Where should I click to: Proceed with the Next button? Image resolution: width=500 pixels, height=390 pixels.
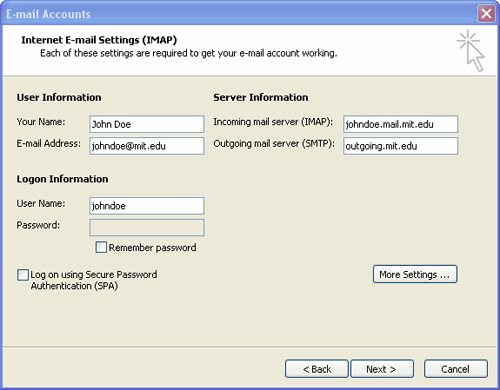tap(382, 369)
